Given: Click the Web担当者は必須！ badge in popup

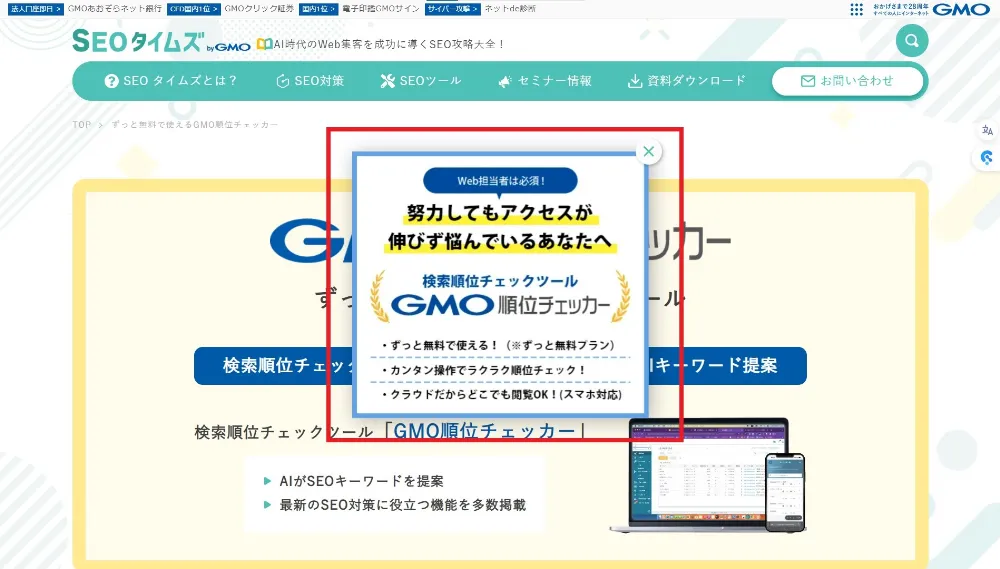Looking at the screenshot, I should (501, 181).
